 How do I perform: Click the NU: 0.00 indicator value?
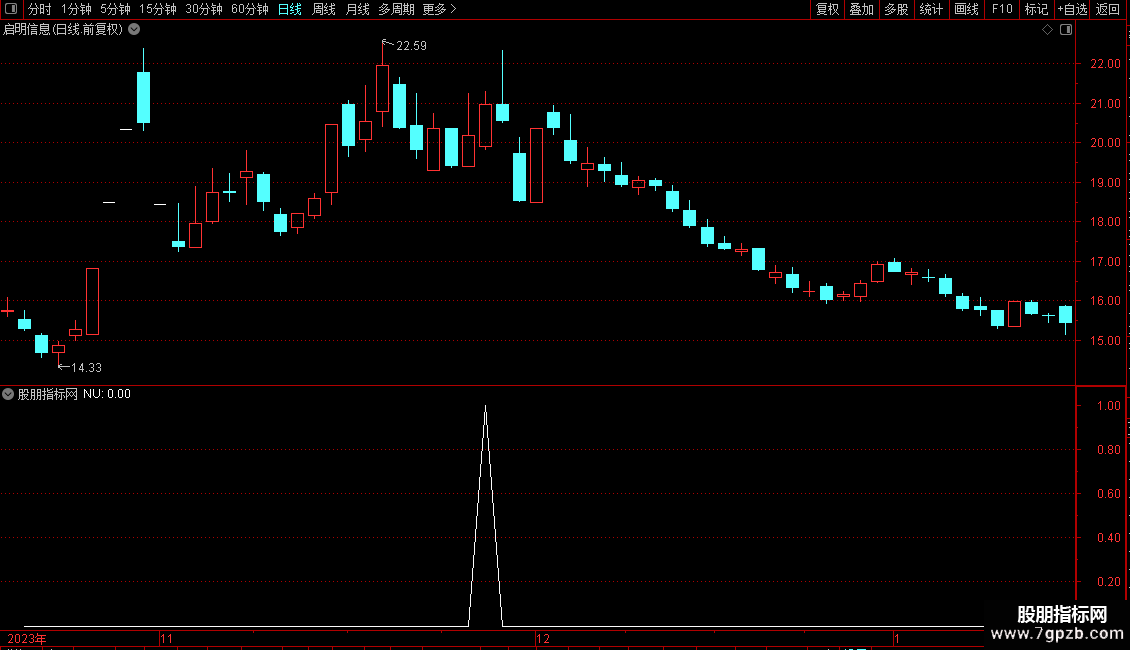[107, 394]
